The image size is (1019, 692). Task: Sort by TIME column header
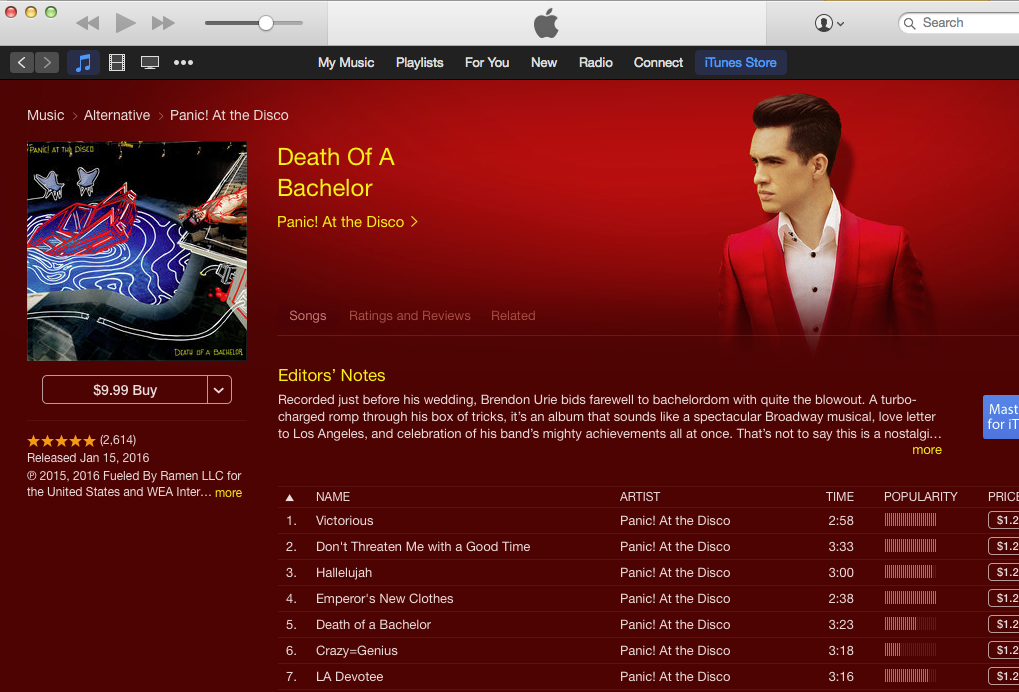click(x=840, y=496)
